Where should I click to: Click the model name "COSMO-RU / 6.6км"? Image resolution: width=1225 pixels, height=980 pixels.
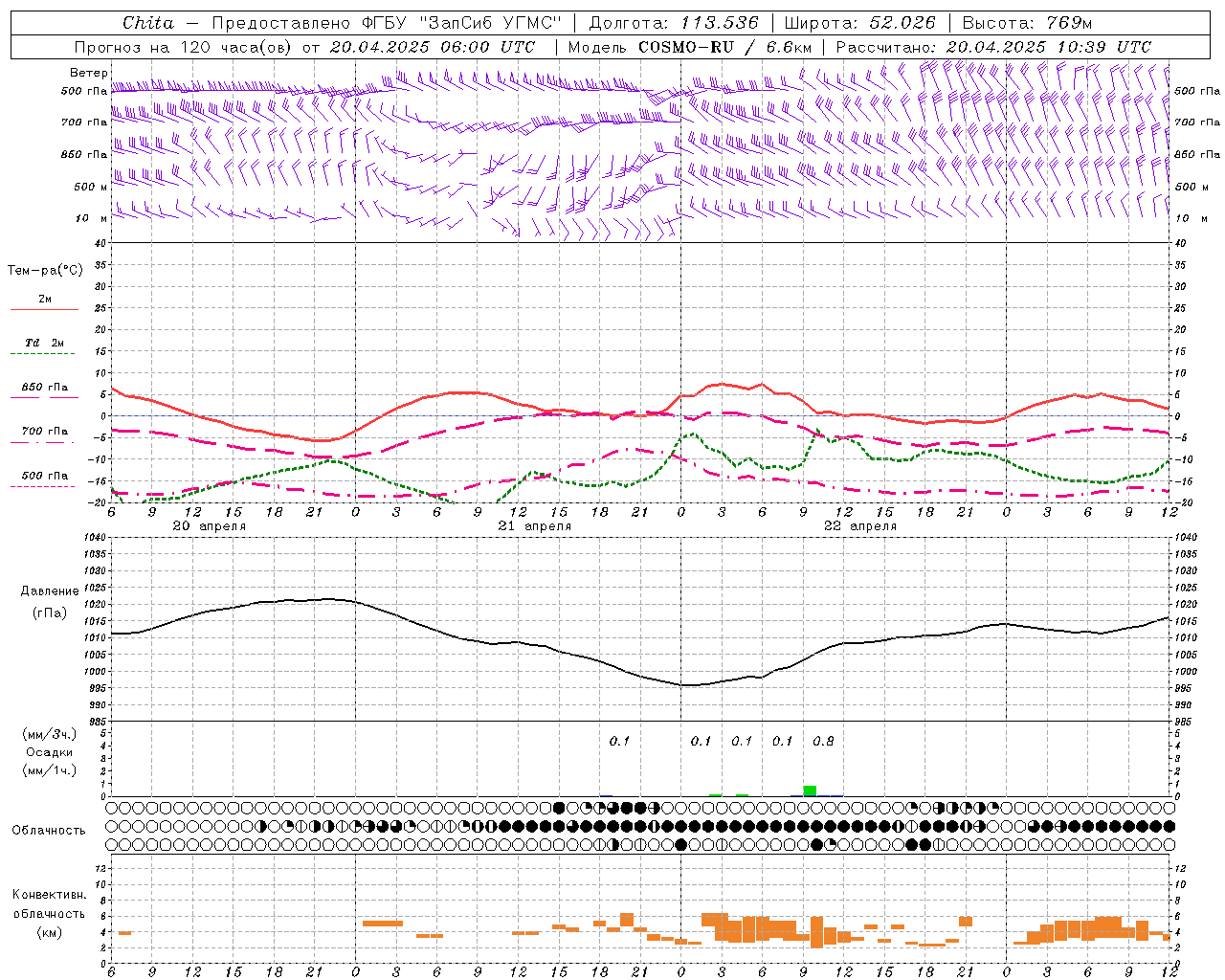(724, 47)
